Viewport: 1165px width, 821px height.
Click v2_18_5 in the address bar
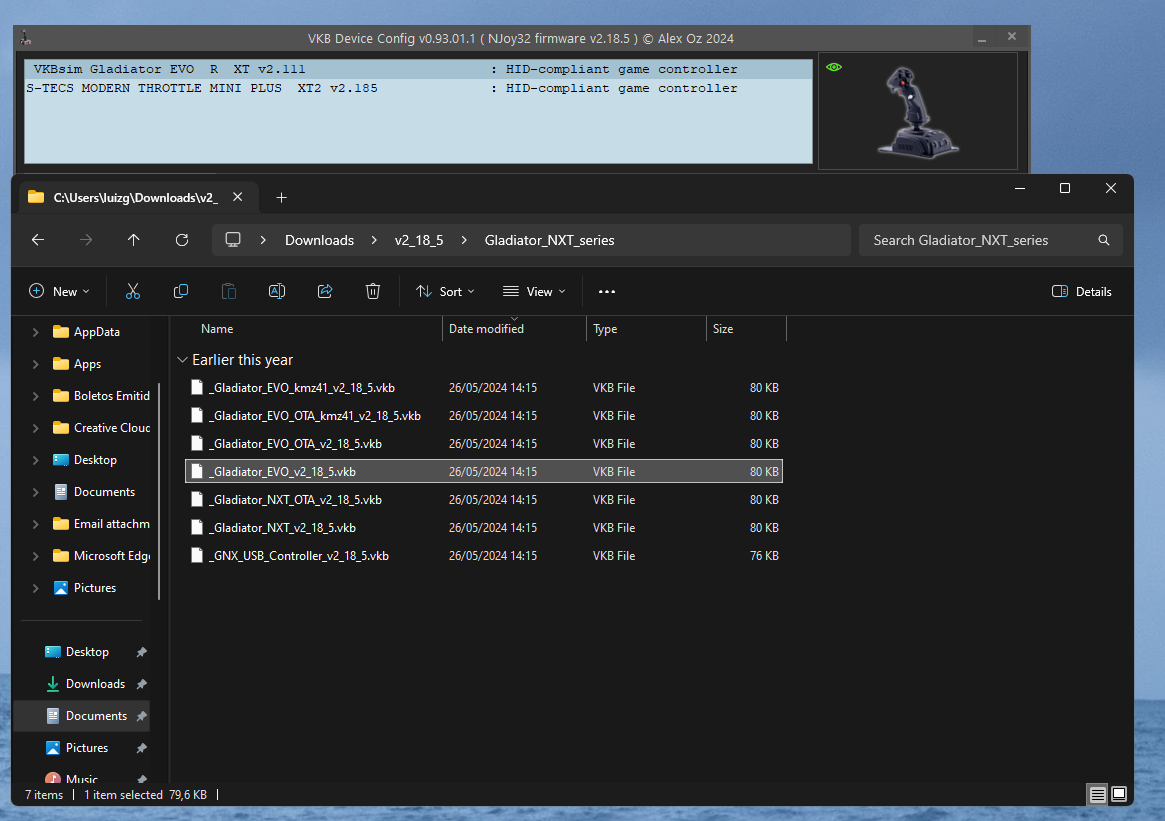point(419,240)
